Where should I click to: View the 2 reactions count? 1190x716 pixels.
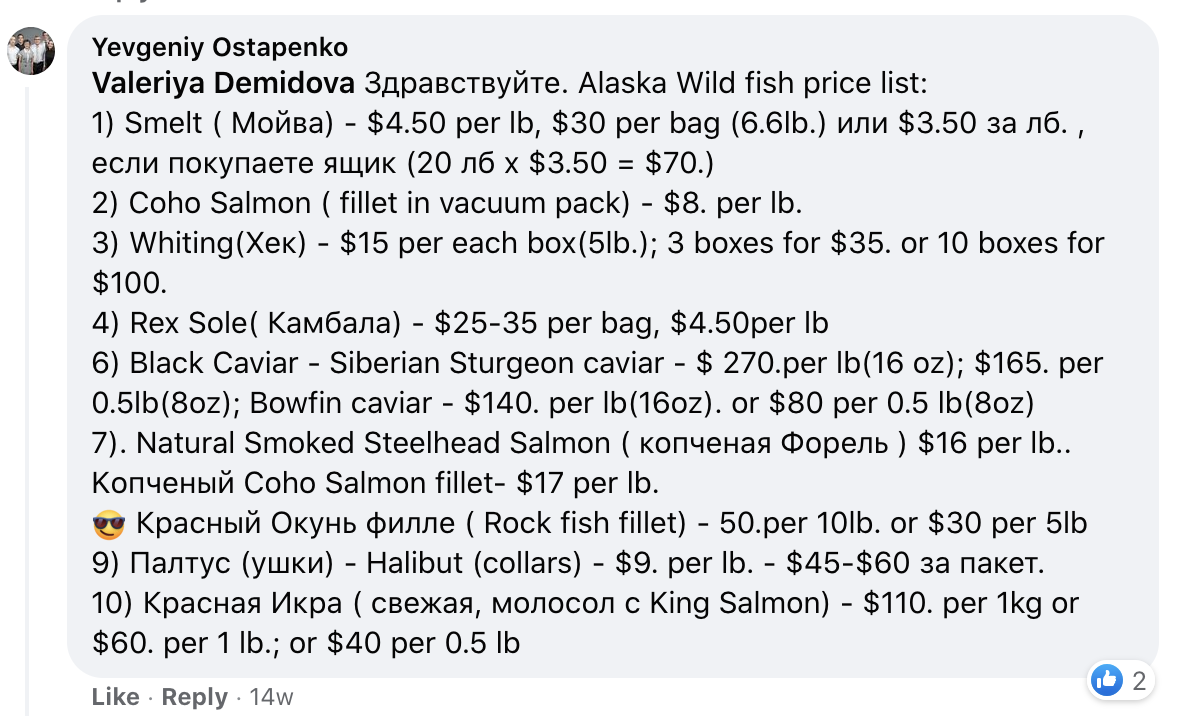pos(1138,681)
